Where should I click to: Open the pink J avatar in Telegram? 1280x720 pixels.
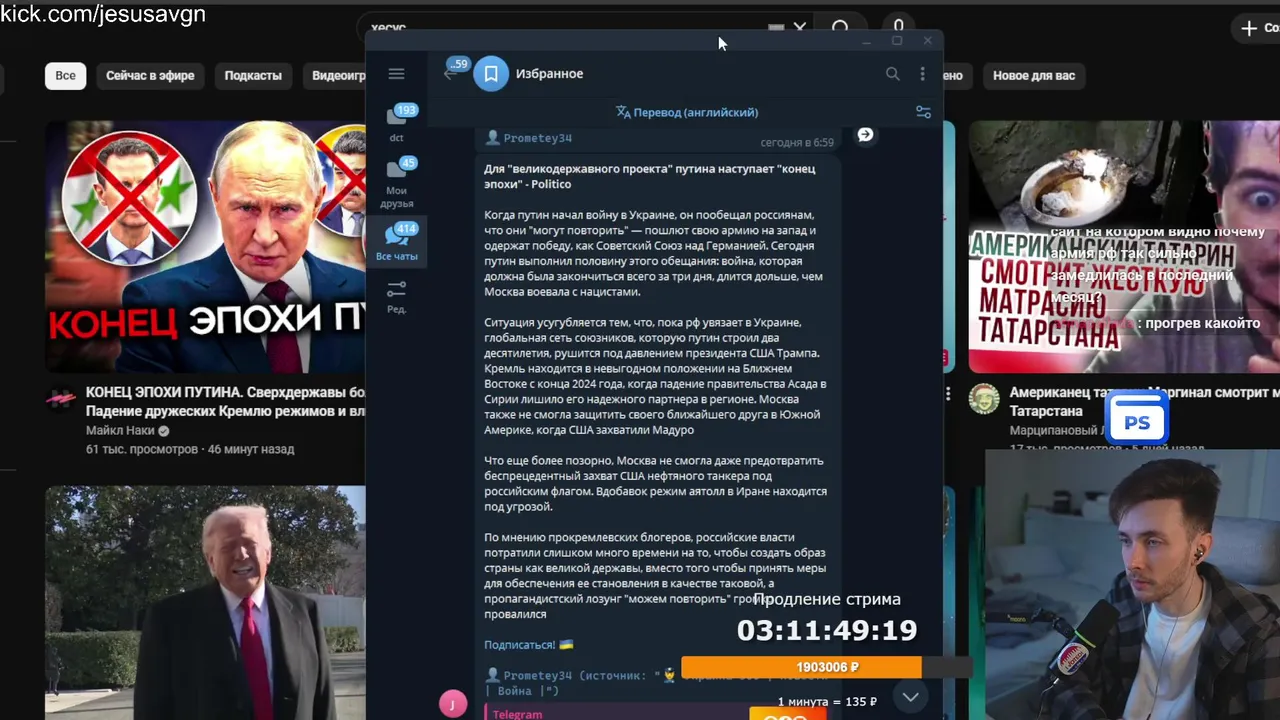coord(453,704)
